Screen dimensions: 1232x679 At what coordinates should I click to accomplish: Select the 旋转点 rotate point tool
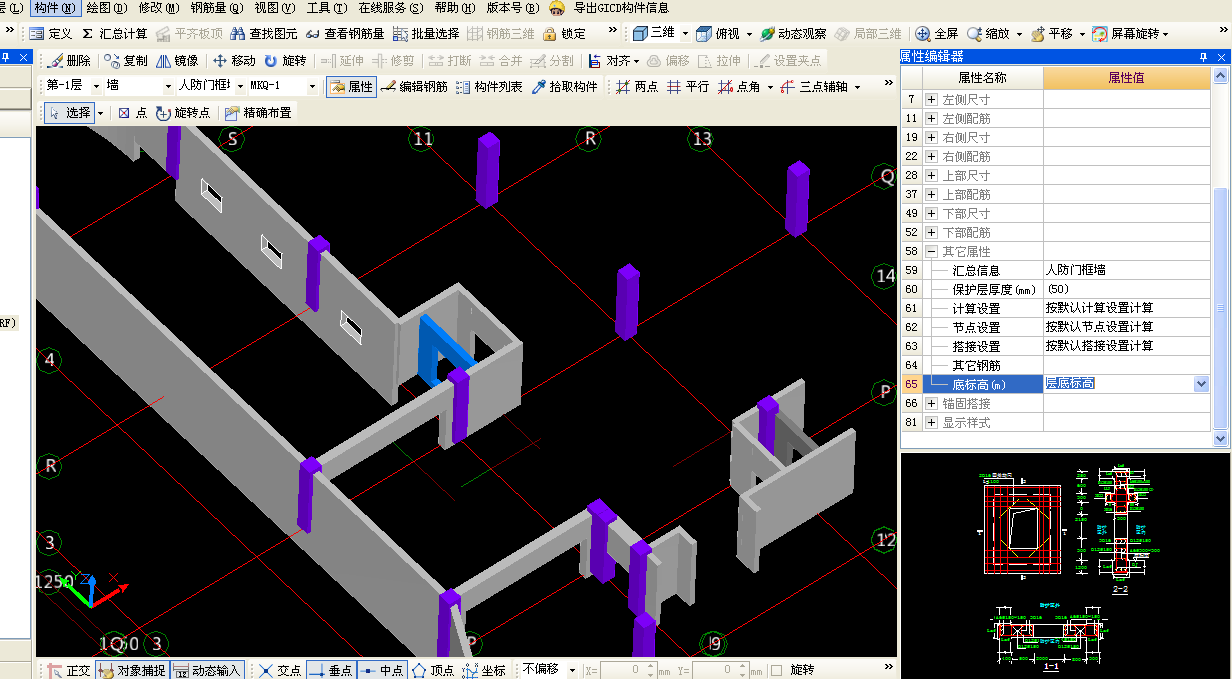tap(183, 113)
